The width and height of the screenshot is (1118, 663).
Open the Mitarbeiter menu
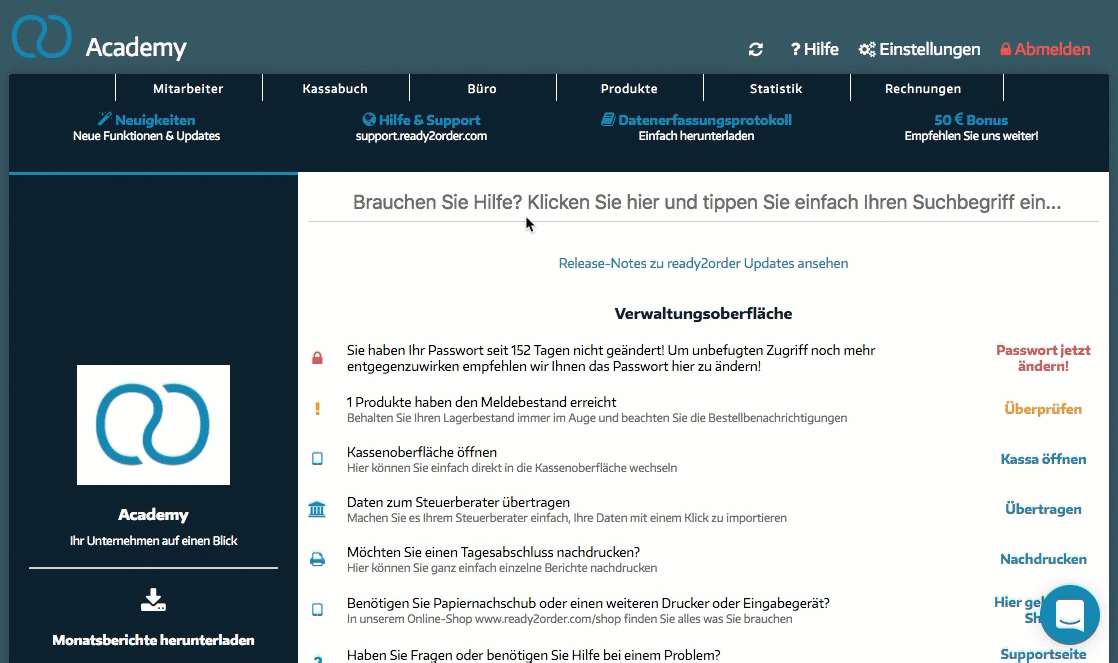tap(188, 88)
